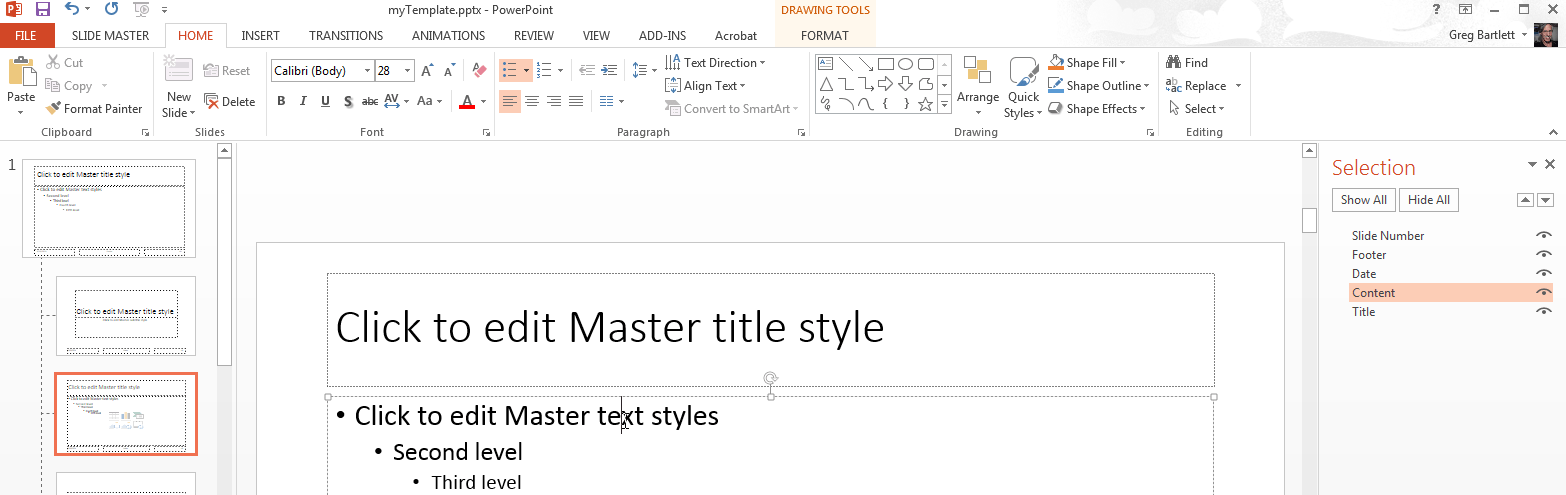
Task: Select the Scribble shape
Action: [826, 103]
